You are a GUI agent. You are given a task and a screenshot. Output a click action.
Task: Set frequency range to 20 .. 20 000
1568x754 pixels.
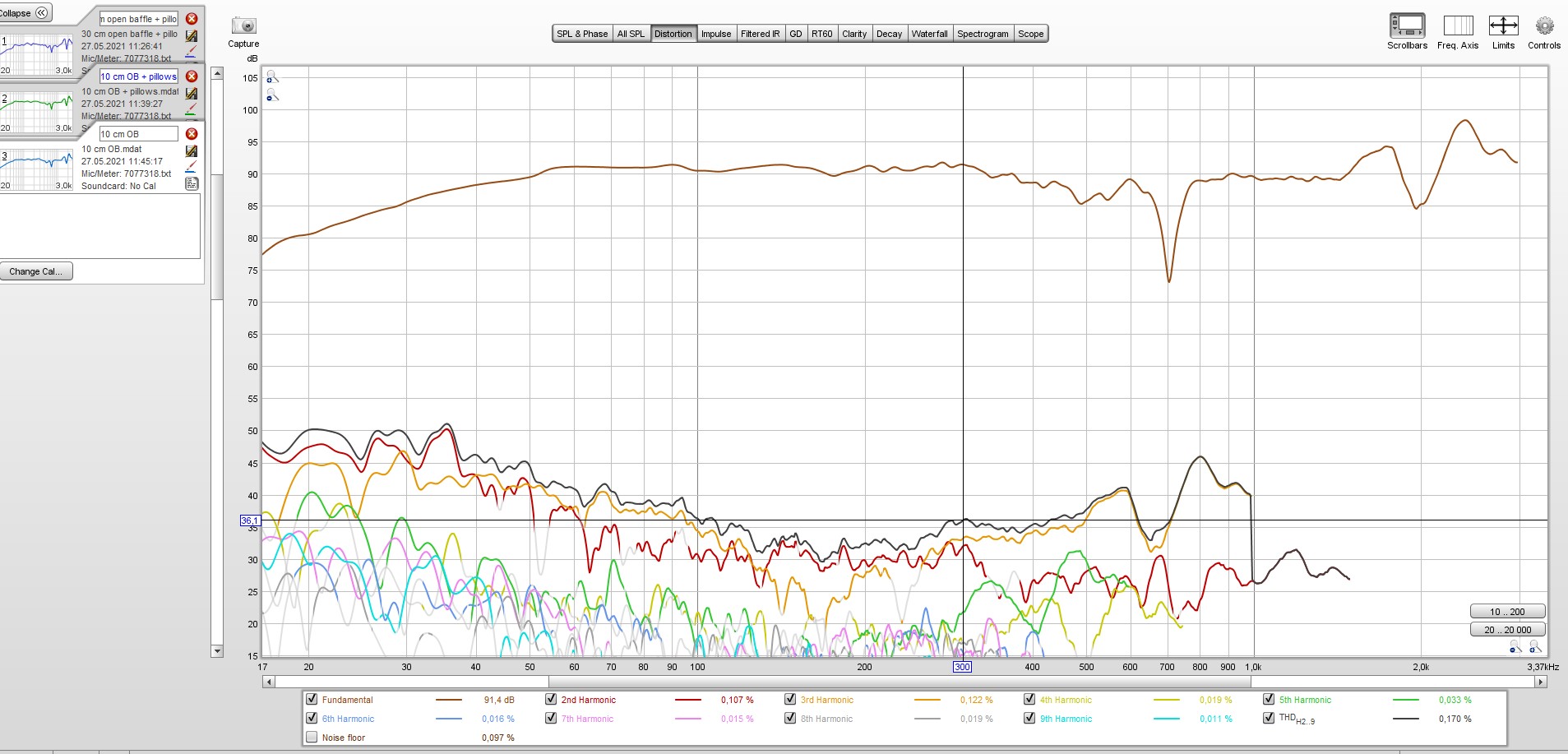pyautogui.click(x=1507, y=630)
